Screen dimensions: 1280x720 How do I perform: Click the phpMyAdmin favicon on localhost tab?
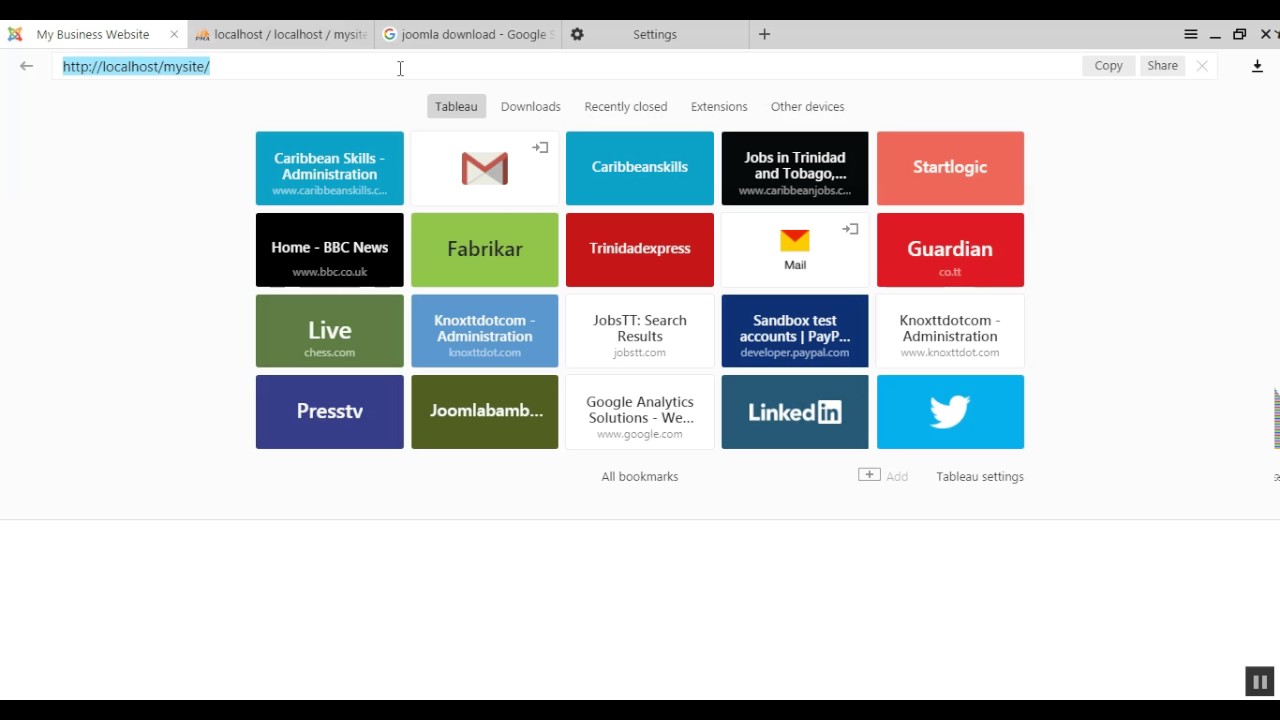(x=202, y=35)
